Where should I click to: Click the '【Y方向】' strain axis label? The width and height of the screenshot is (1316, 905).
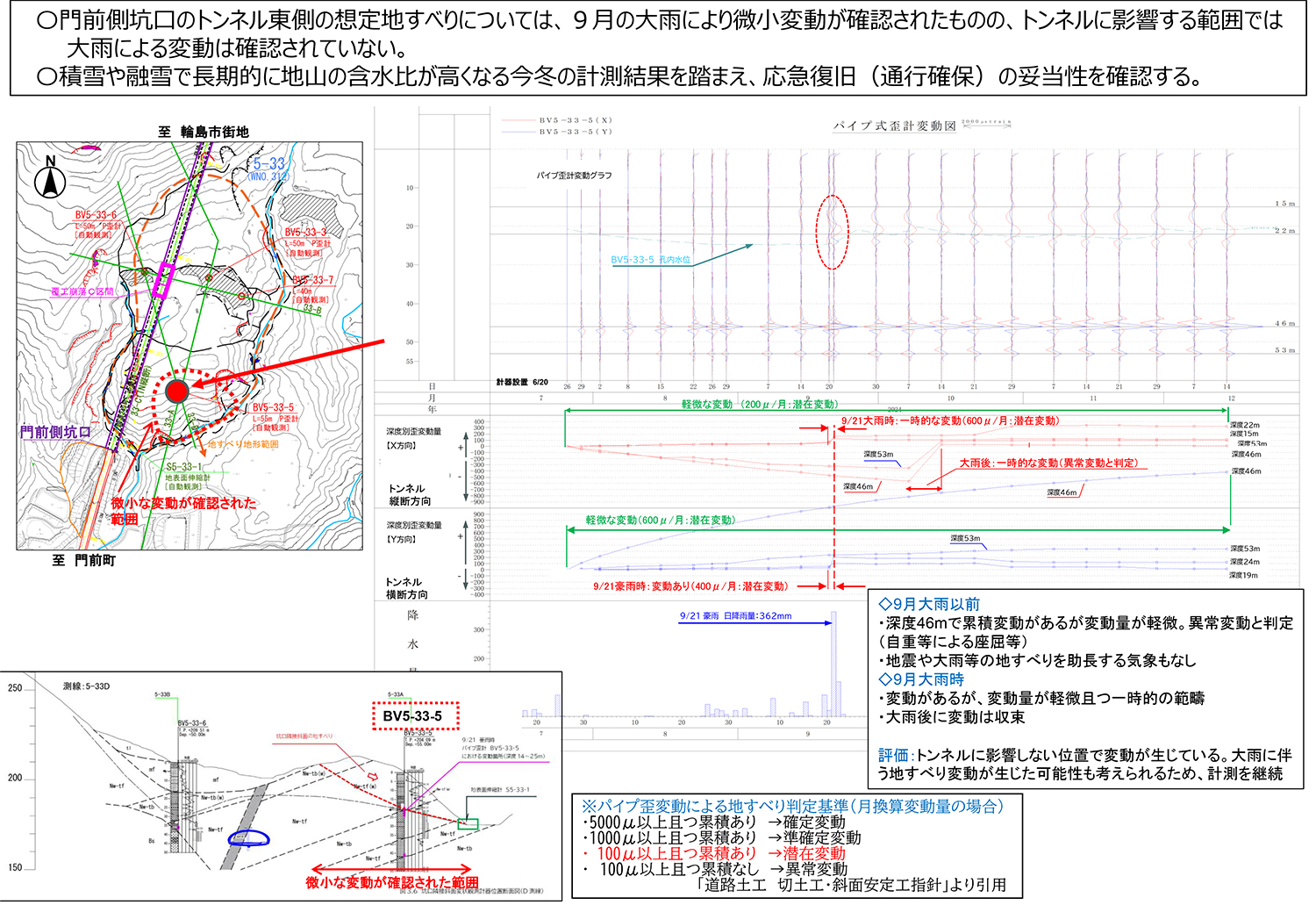coord(402,540)
